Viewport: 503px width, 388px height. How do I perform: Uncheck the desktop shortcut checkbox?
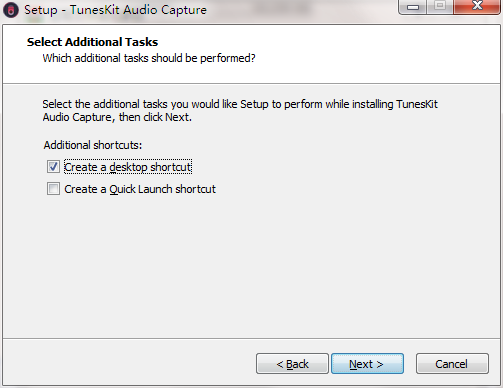(53, 167)
